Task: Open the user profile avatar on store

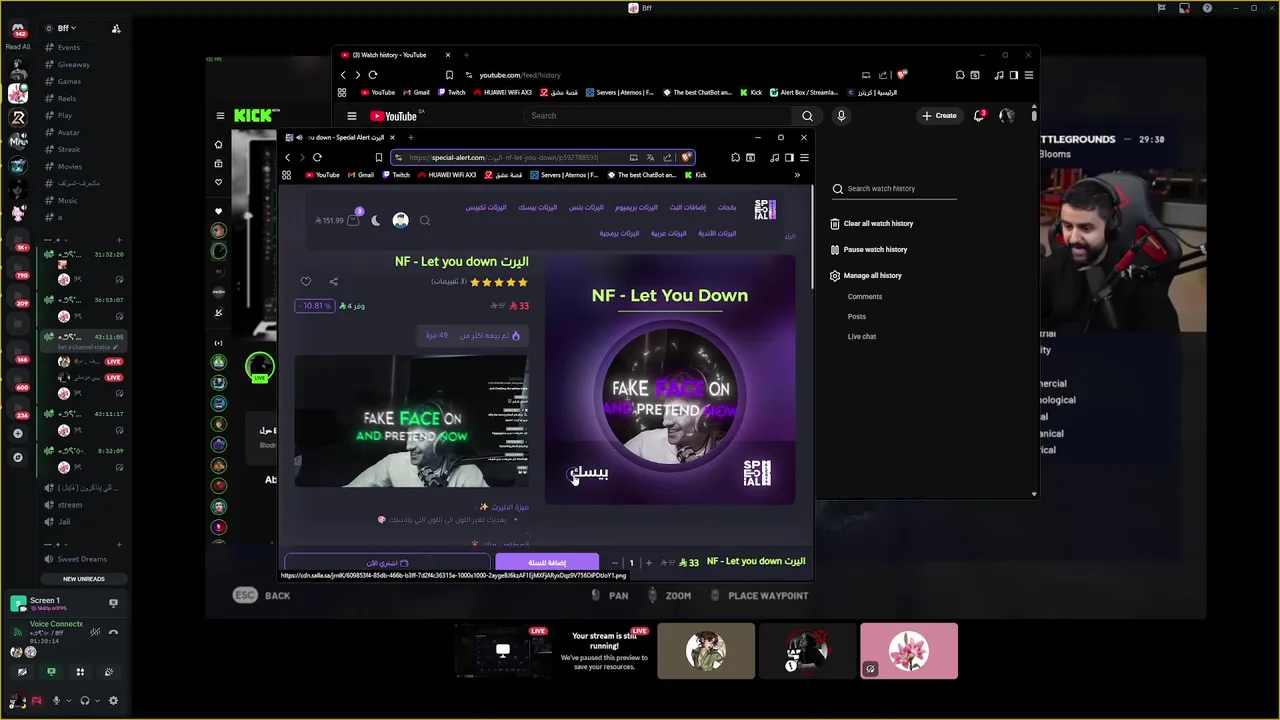Action: point(401,220)
